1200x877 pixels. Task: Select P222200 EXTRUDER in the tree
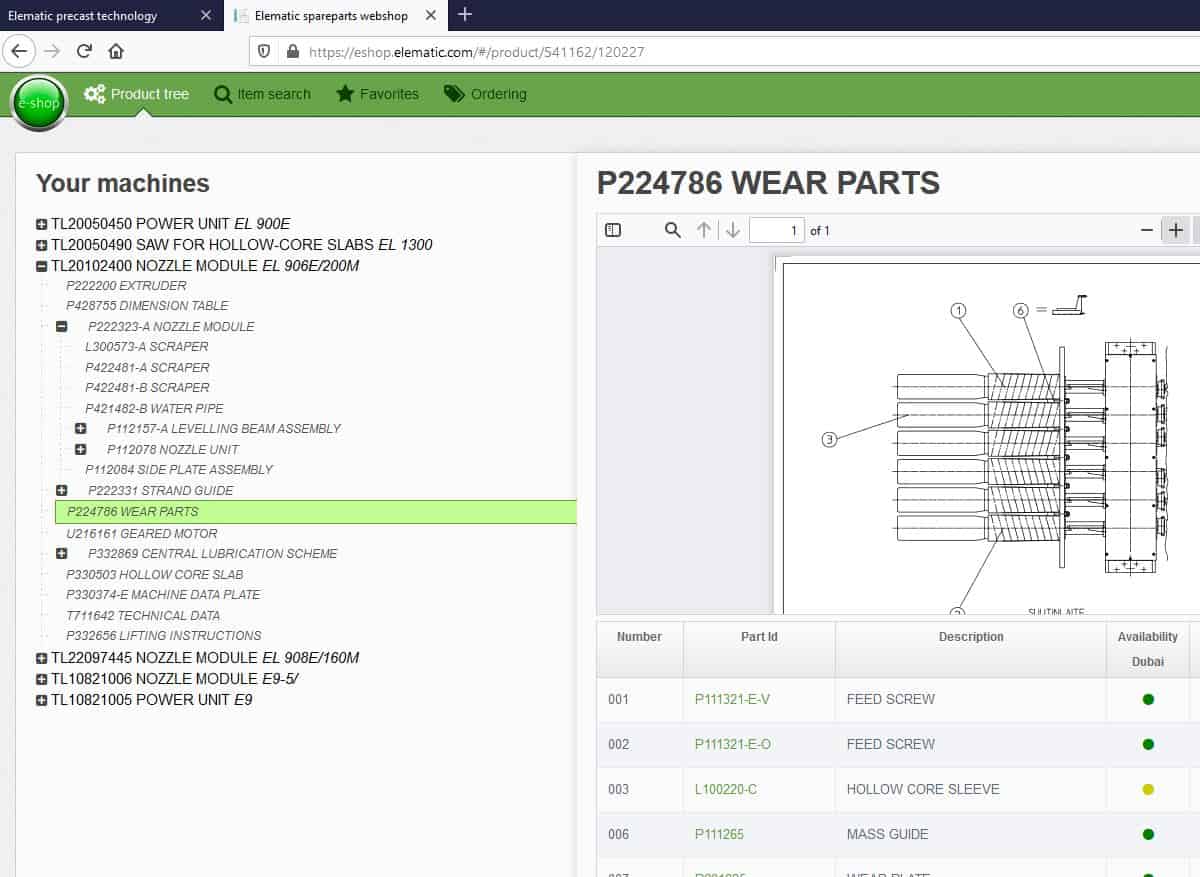coord(126,286)
